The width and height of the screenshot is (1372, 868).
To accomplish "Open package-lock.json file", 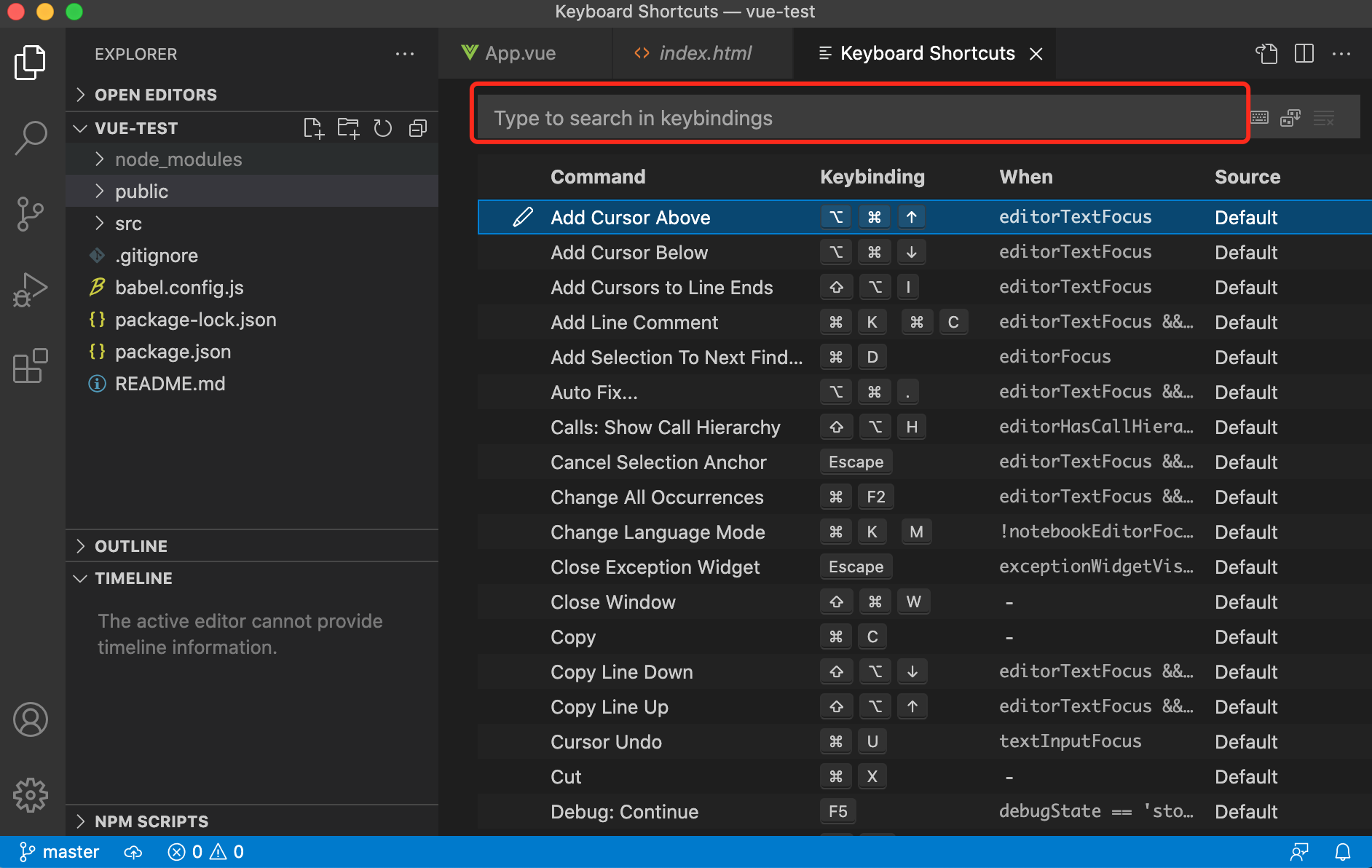I will [x=252, y=320].
